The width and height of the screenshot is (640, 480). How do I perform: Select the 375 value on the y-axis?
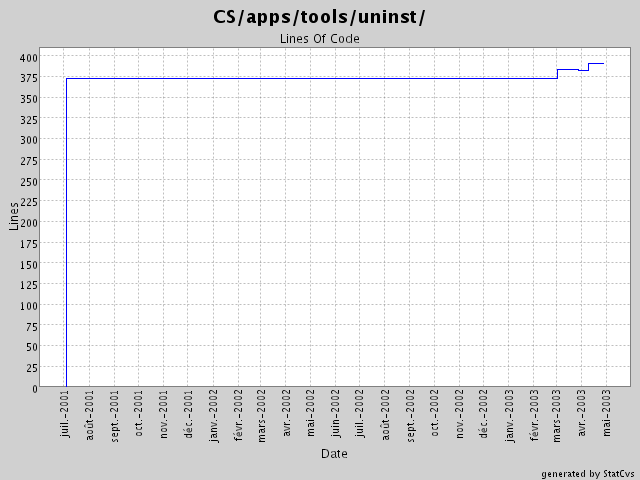[29, 78]
